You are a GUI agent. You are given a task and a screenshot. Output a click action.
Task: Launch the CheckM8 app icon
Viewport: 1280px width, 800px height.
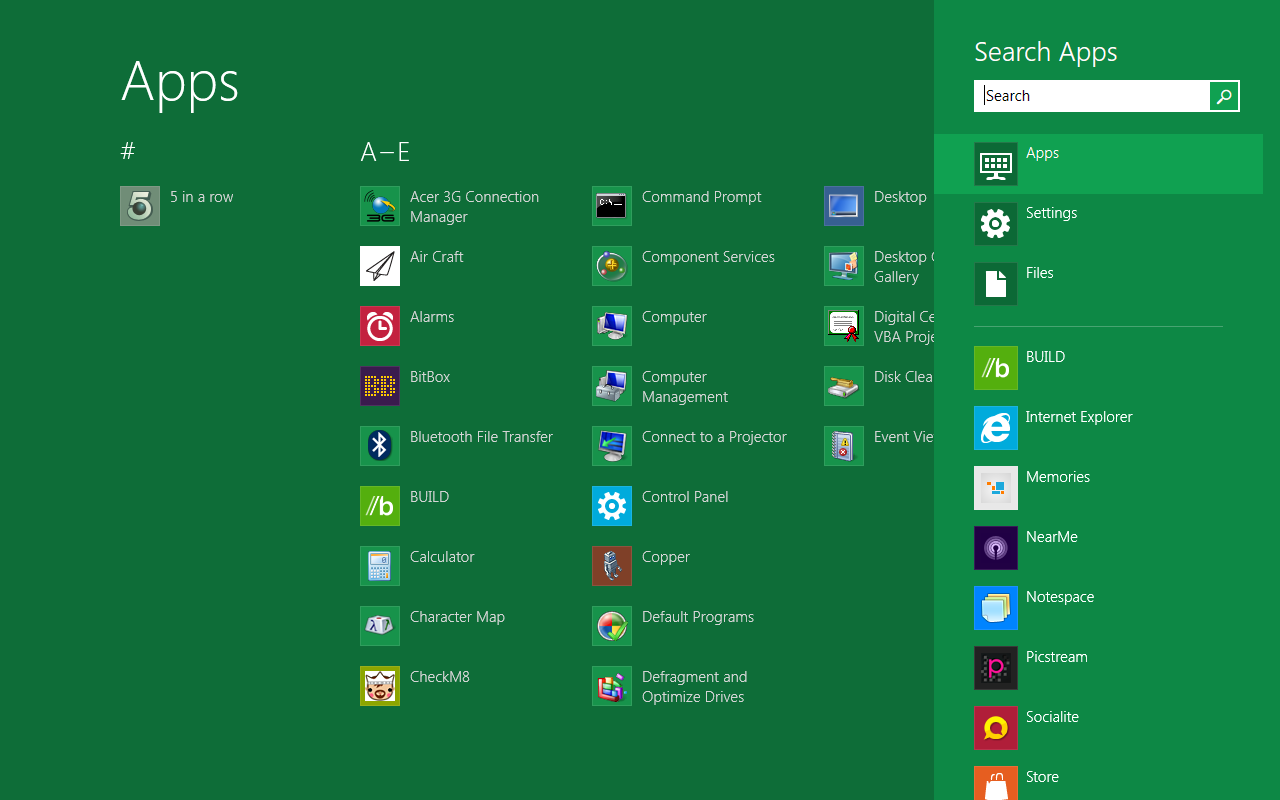pyautogui.click(x=380, y=686)
